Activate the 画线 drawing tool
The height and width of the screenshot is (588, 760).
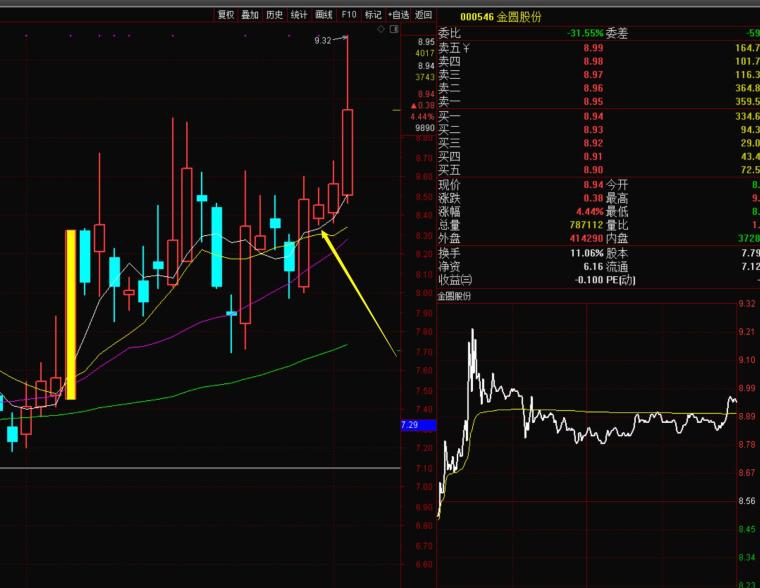click(x=324, y=15)
